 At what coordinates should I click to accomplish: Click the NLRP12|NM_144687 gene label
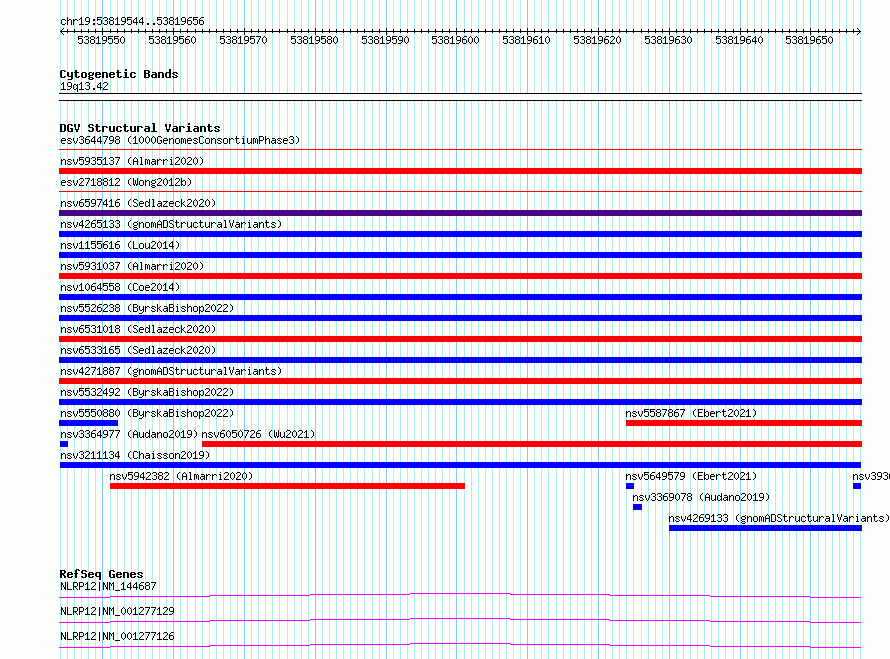click(108, 586)
